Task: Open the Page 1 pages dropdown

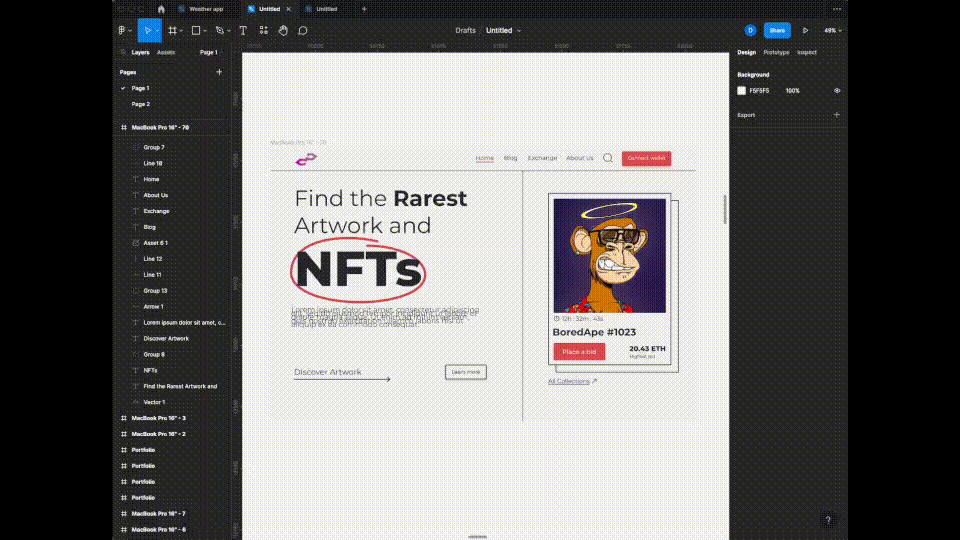Action: point(210,52)
